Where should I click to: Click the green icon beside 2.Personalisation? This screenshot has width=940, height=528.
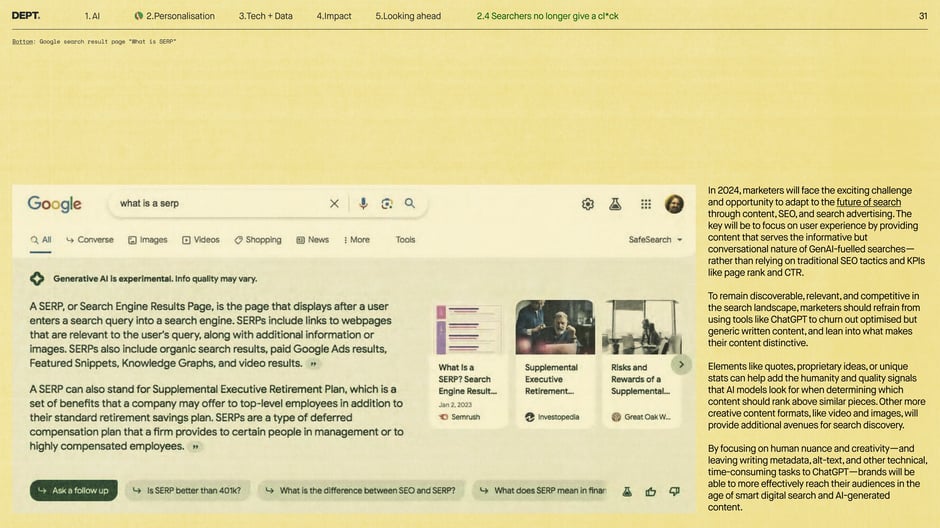(138, 16)
